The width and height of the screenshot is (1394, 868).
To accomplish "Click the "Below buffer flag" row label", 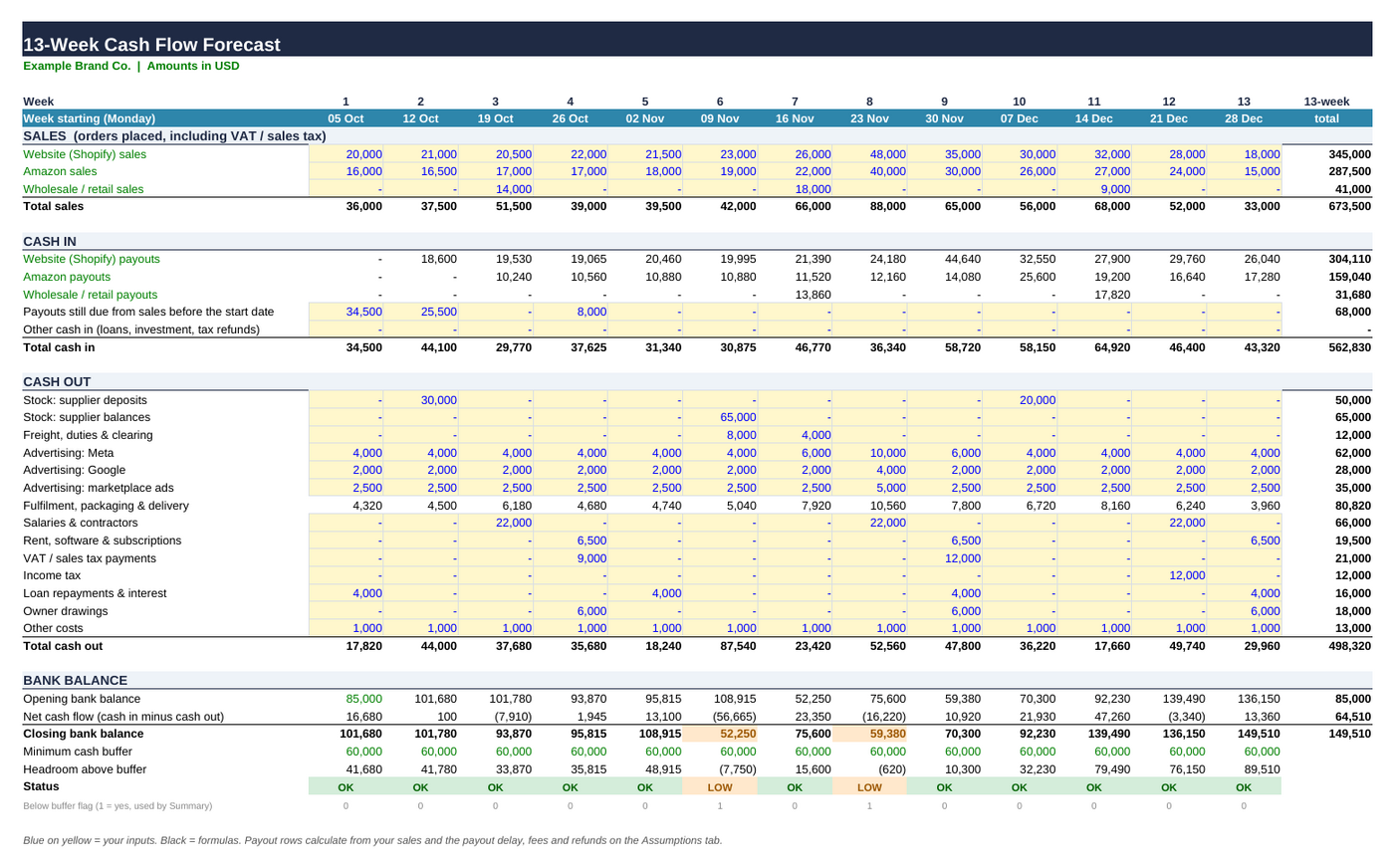I will pyautogui.click(x=117, y=805).
